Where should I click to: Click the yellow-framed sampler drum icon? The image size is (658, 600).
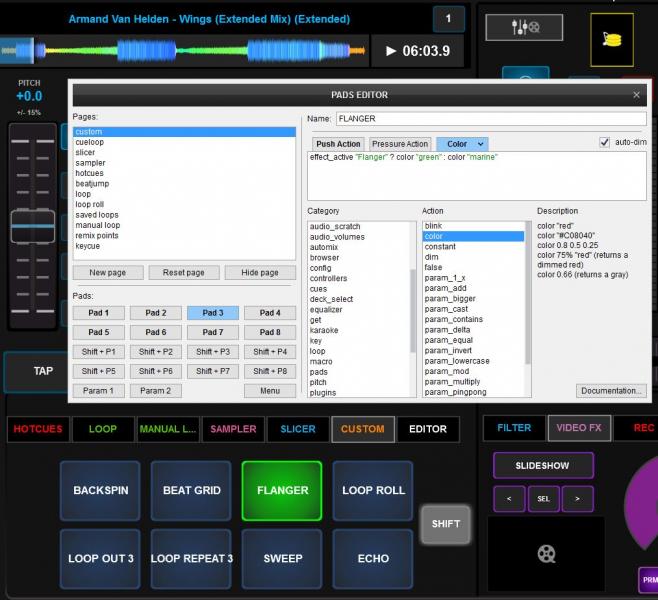coord(612,40)
